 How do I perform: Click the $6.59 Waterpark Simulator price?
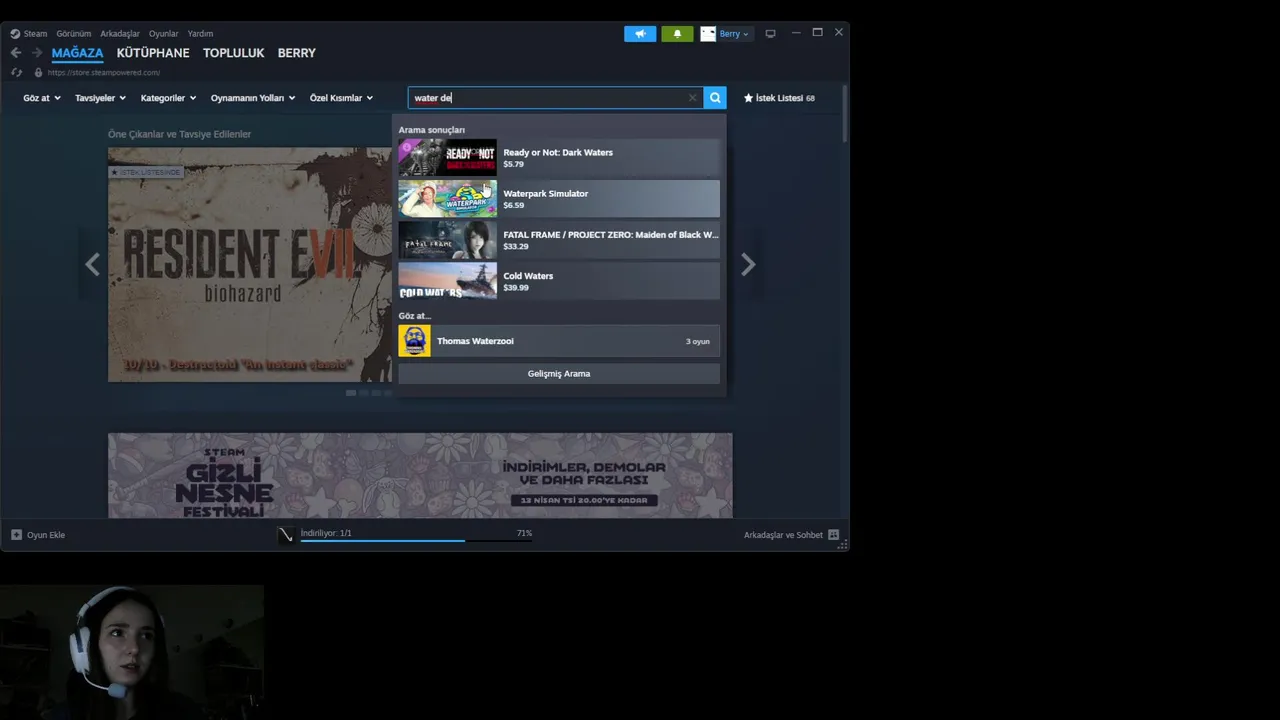513,205
